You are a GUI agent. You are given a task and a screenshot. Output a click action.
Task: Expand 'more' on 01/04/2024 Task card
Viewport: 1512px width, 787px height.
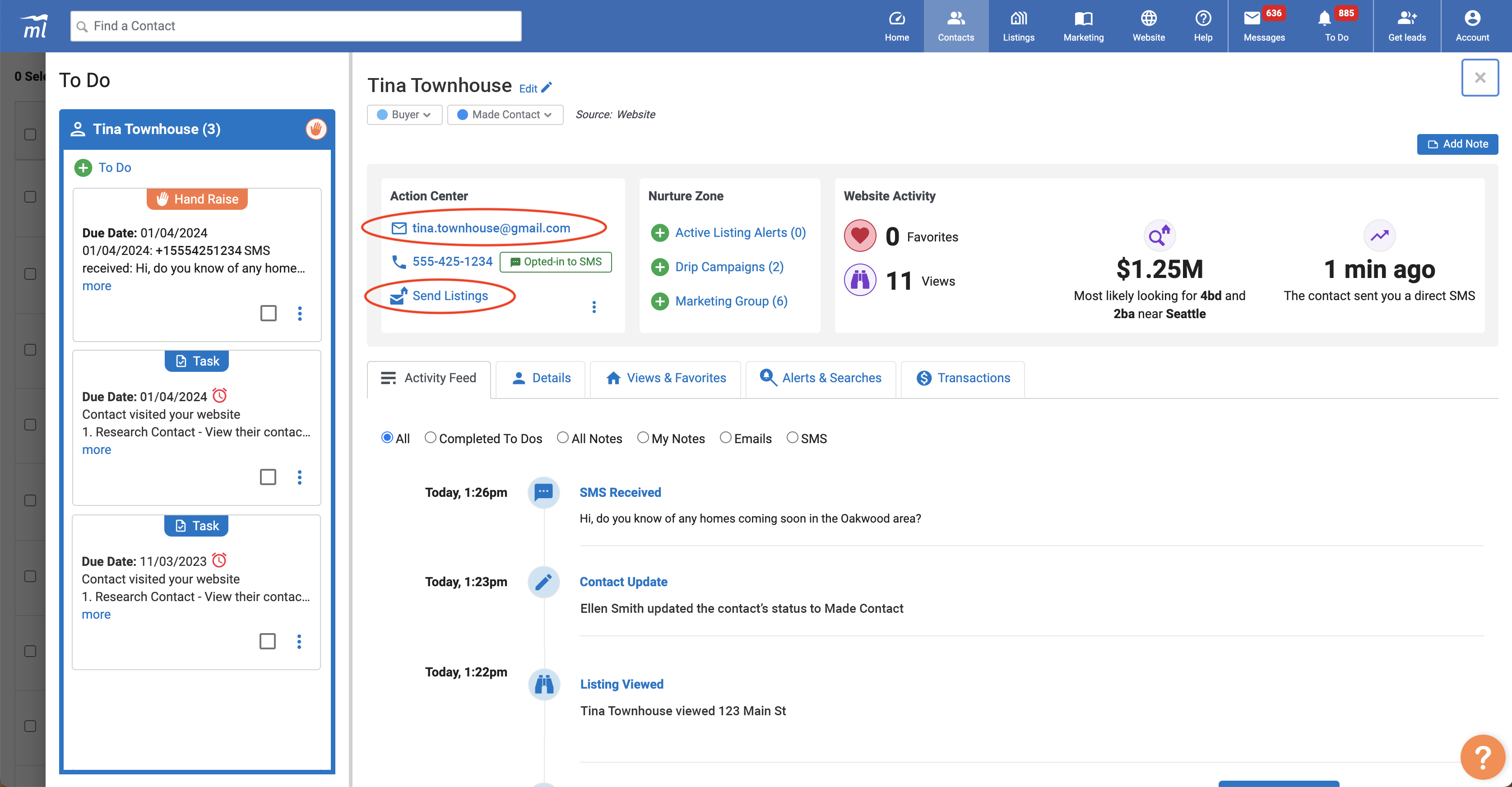click(x=97, y=449)
